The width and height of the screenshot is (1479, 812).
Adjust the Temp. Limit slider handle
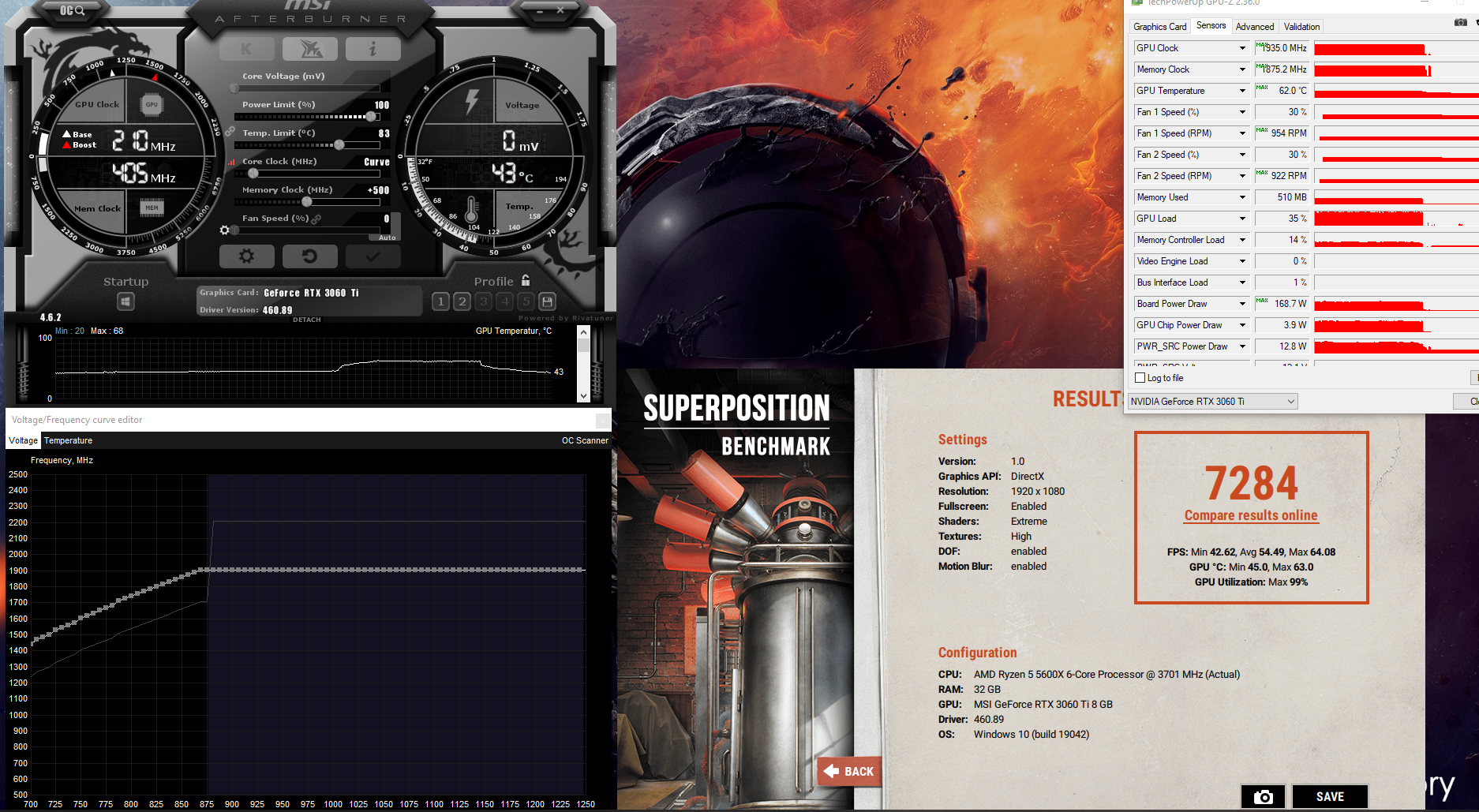(x=339, y=144)
